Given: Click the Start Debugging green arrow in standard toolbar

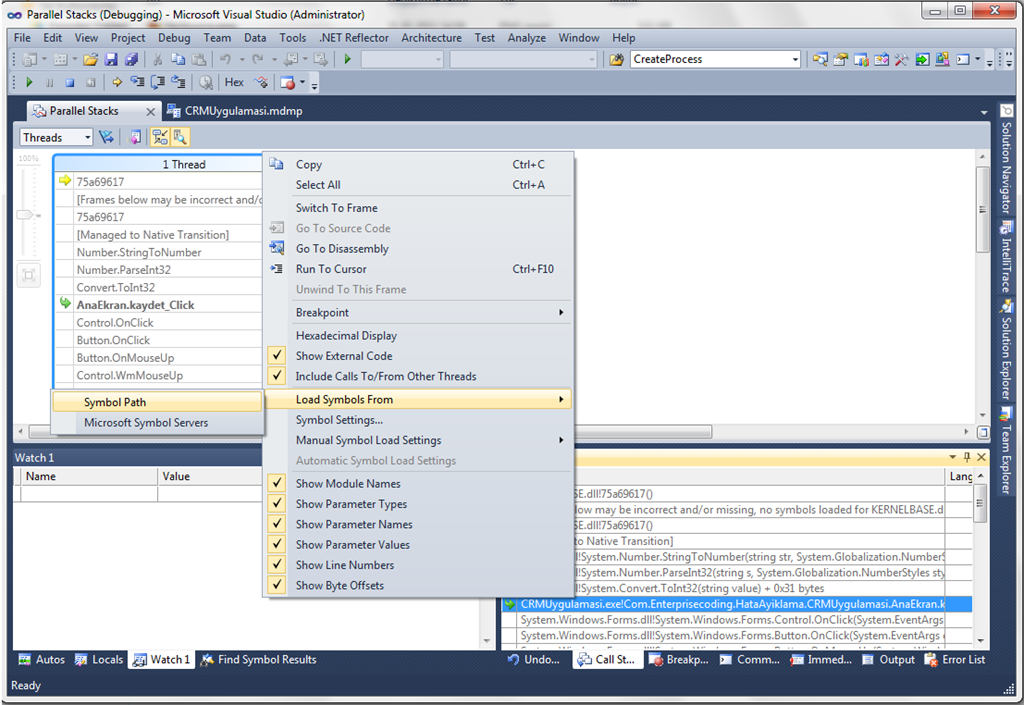Looking at the screenshot, I should (x=347, y=59).
